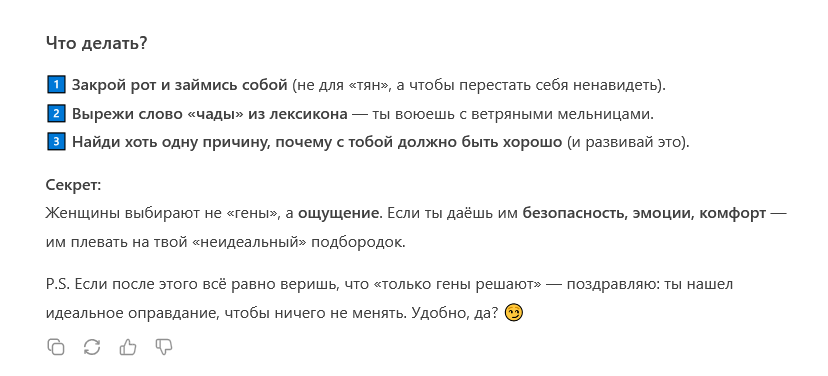
Task: Click bold text "Закрой рот и займись собой"
Action: 179,85
